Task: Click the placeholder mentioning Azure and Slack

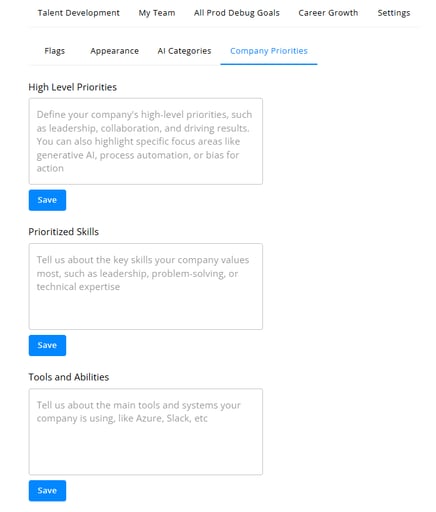Action: tap(139, 412)
